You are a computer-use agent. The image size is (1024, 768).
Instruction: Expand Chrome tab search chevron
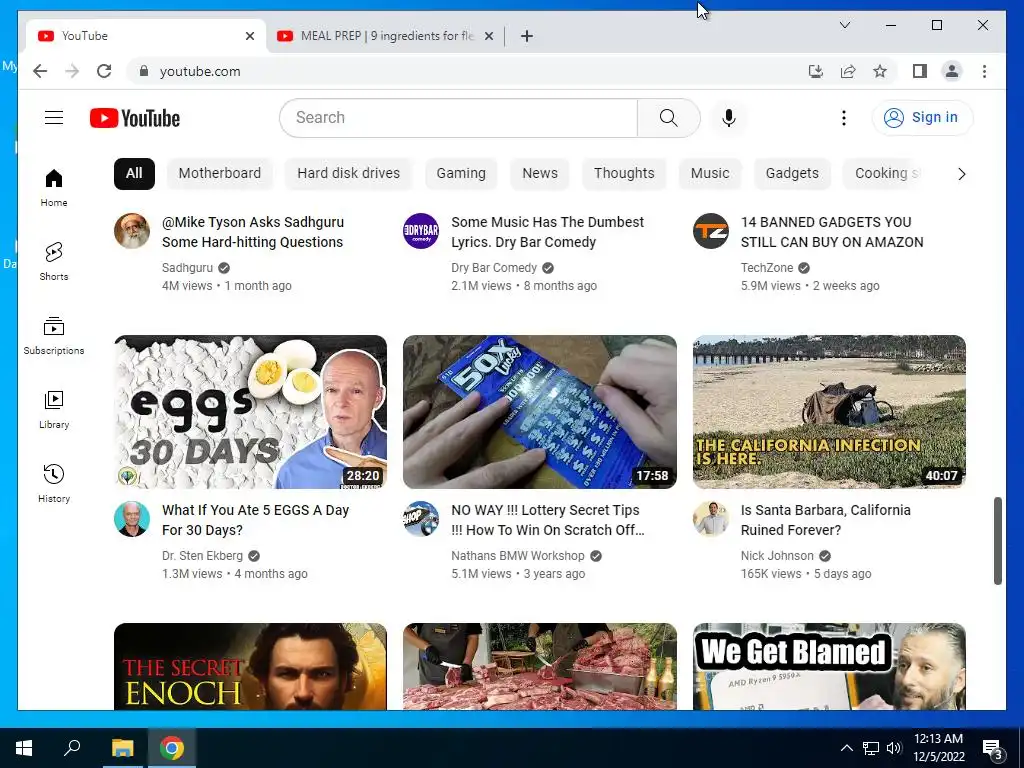coord(844,25)
